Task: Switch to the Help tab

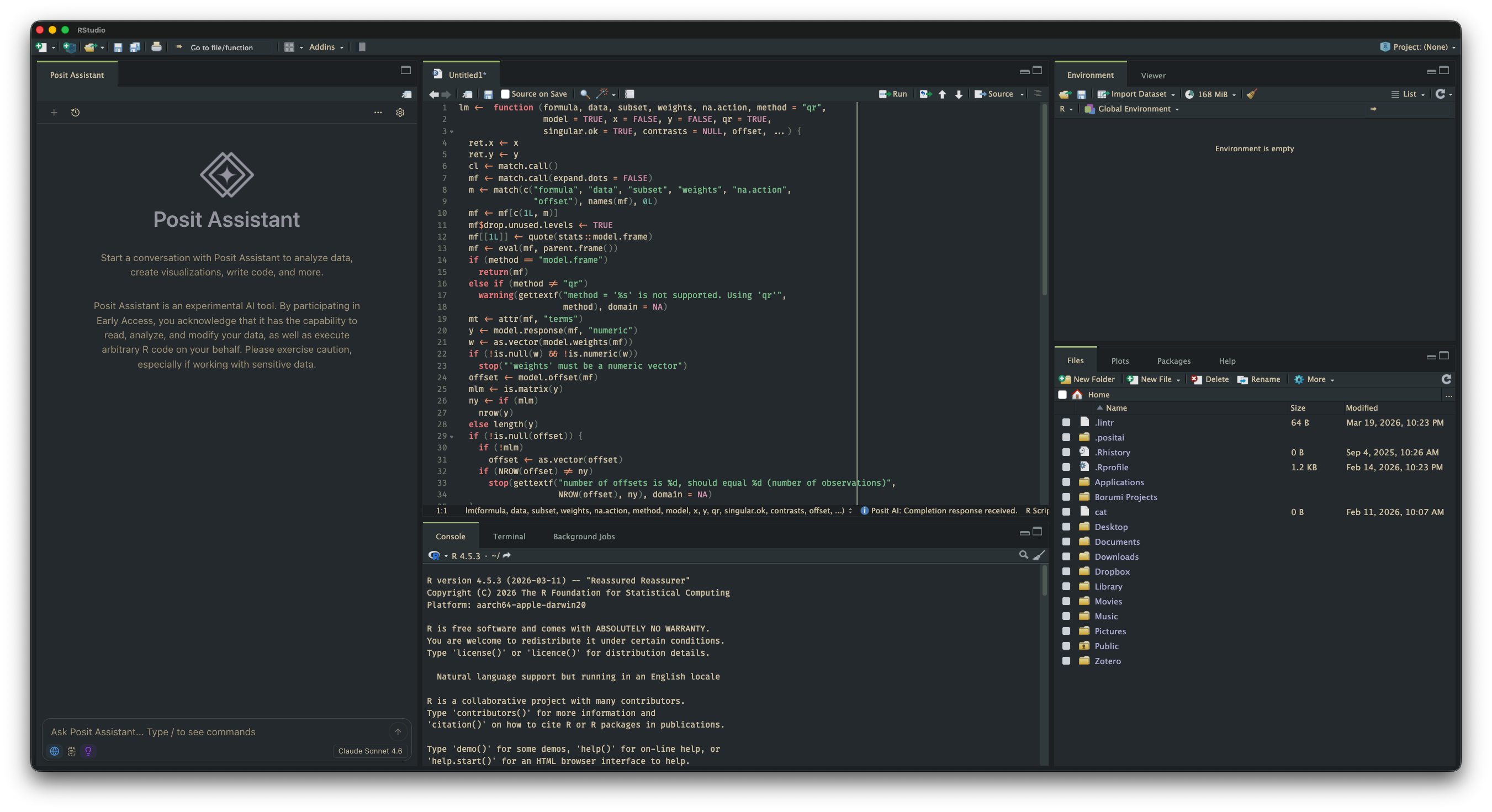Action: (1227, 361)
